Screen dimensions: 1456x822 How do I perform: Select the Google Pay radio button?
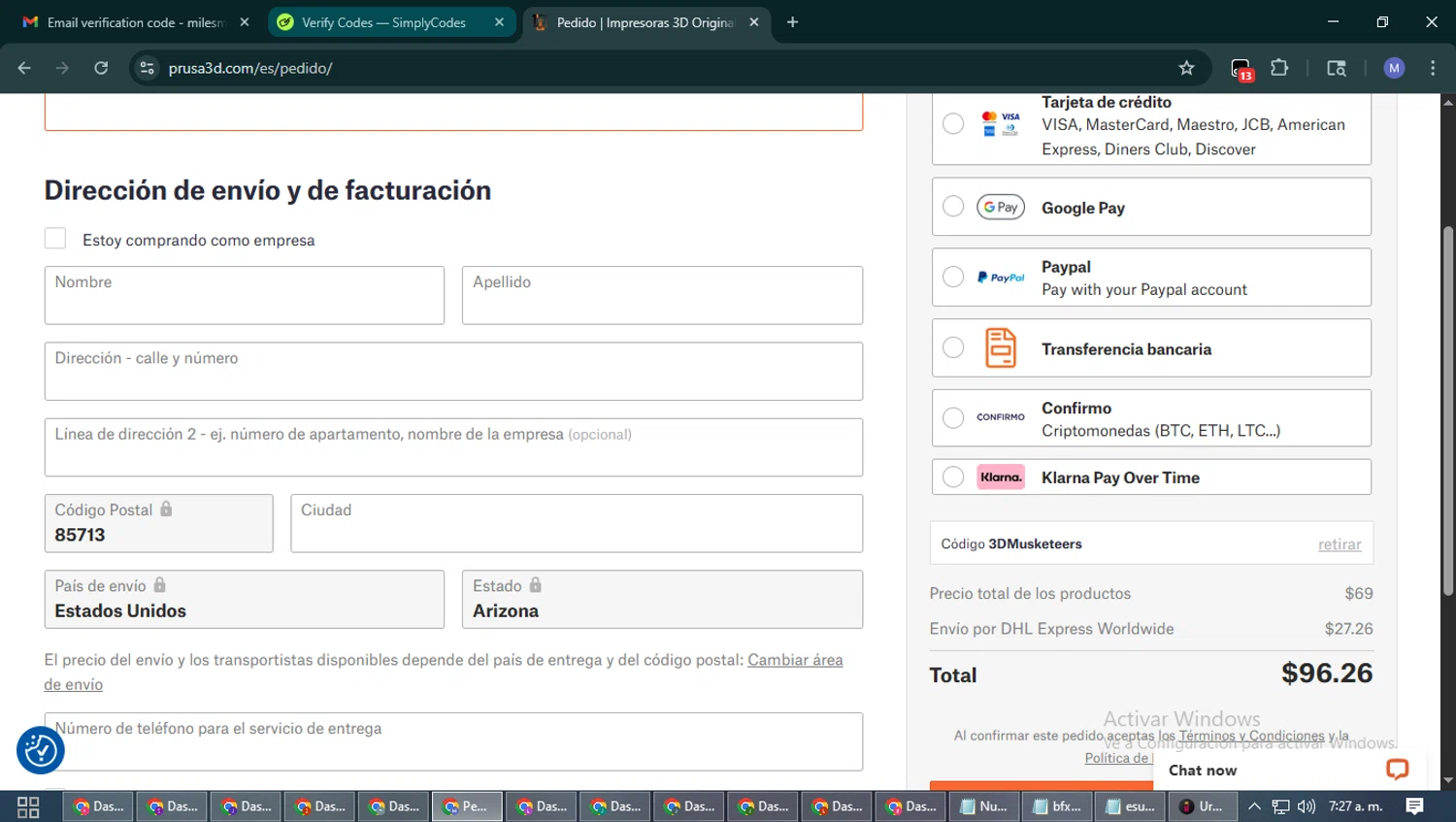pos(953,207)
